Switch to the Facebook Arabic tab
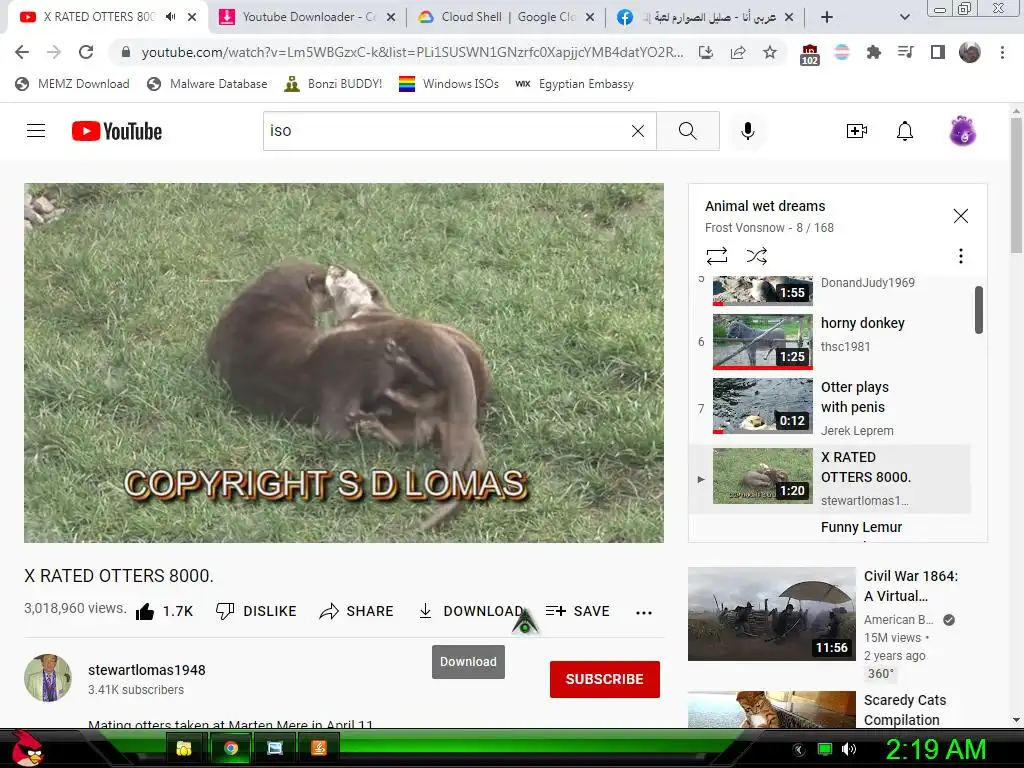The width and height of the screenshot is (1024, 768). pos(705,17)
